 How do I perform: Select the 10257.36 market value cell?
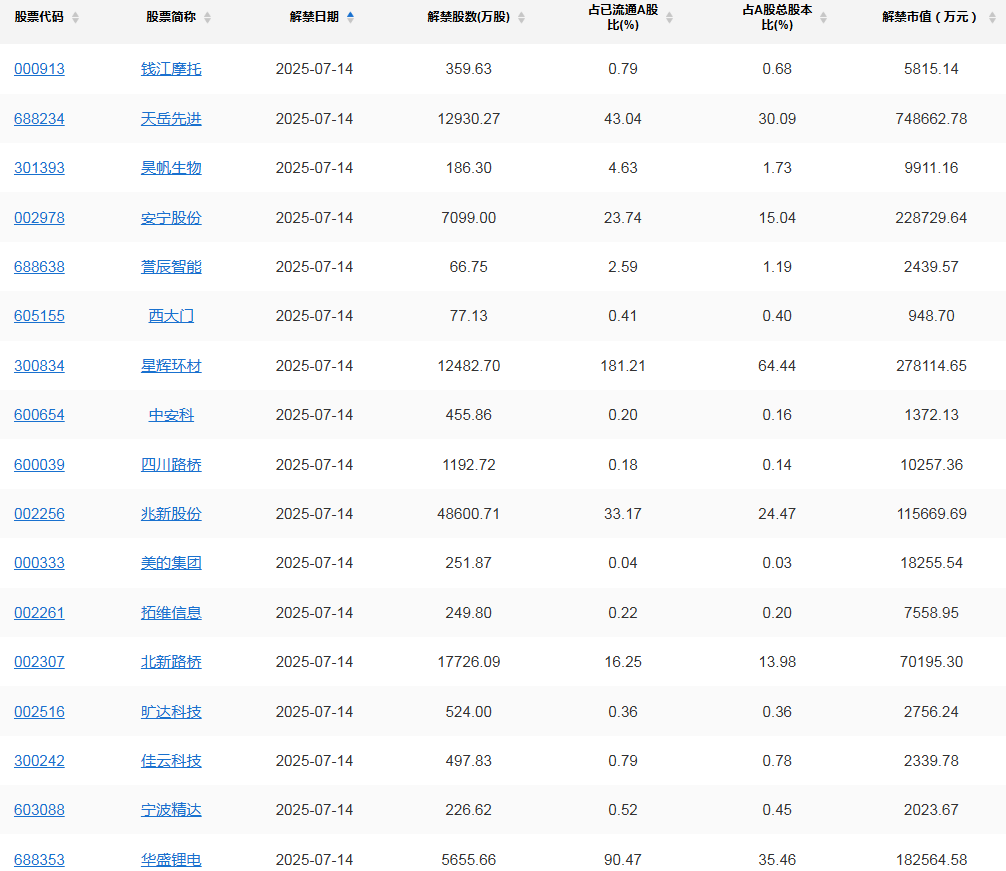point(931,465)
